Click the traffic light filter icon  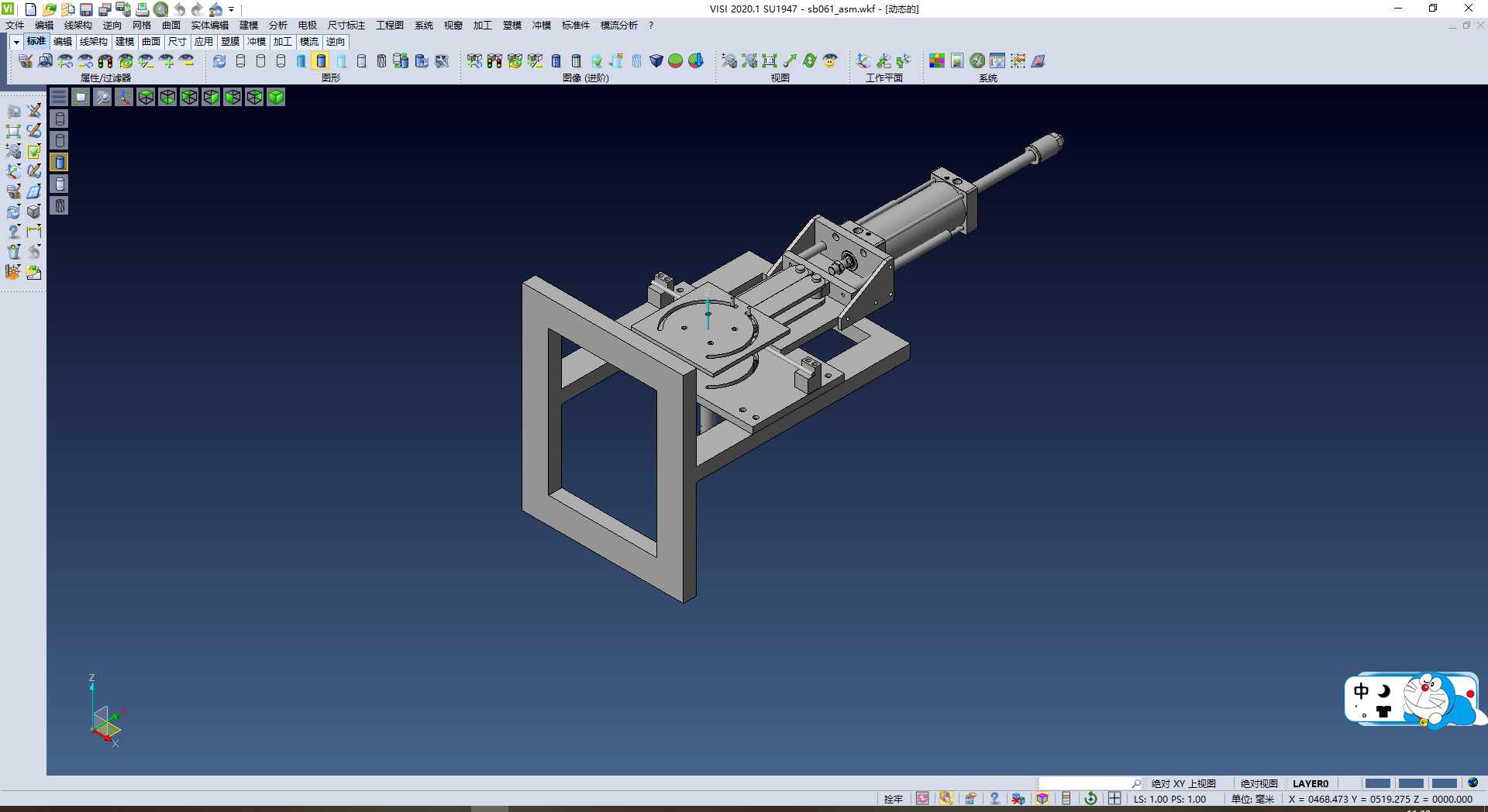coord(105,61)
